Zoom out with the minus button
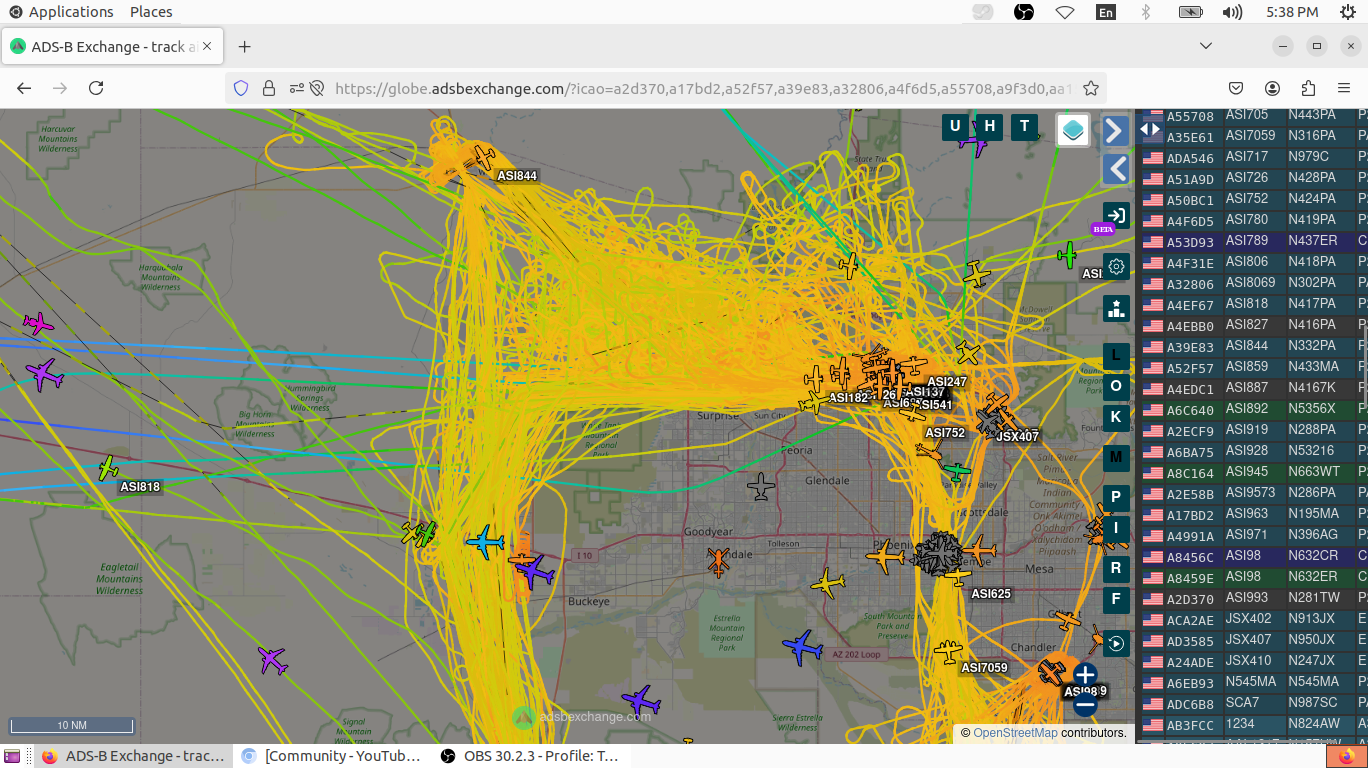The height and width of the screenshot is (768, 1368). pyautogui.click(x=1085, y=705)
